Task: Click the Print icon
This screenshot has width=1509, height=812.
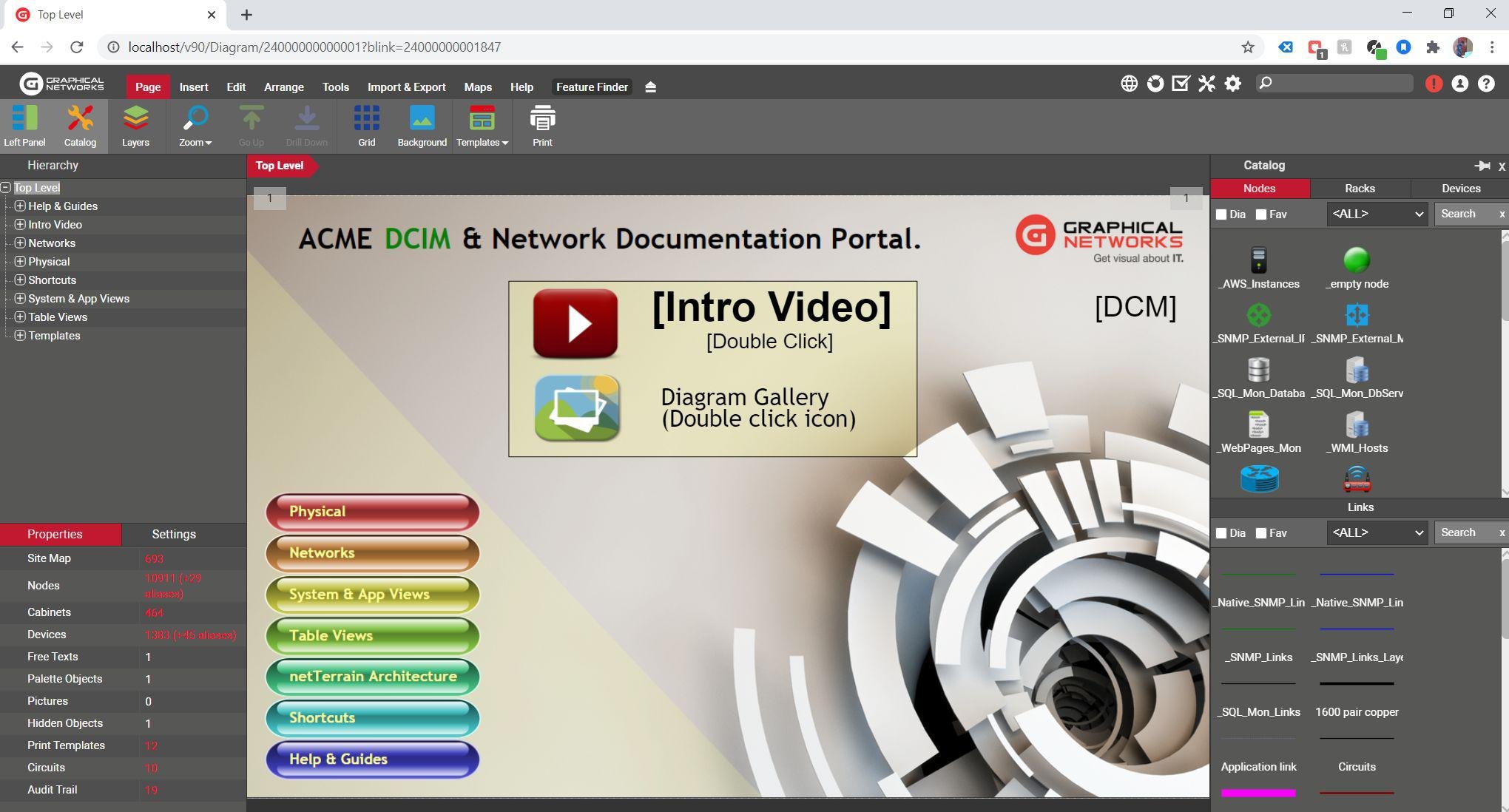Action: (542, 126)
